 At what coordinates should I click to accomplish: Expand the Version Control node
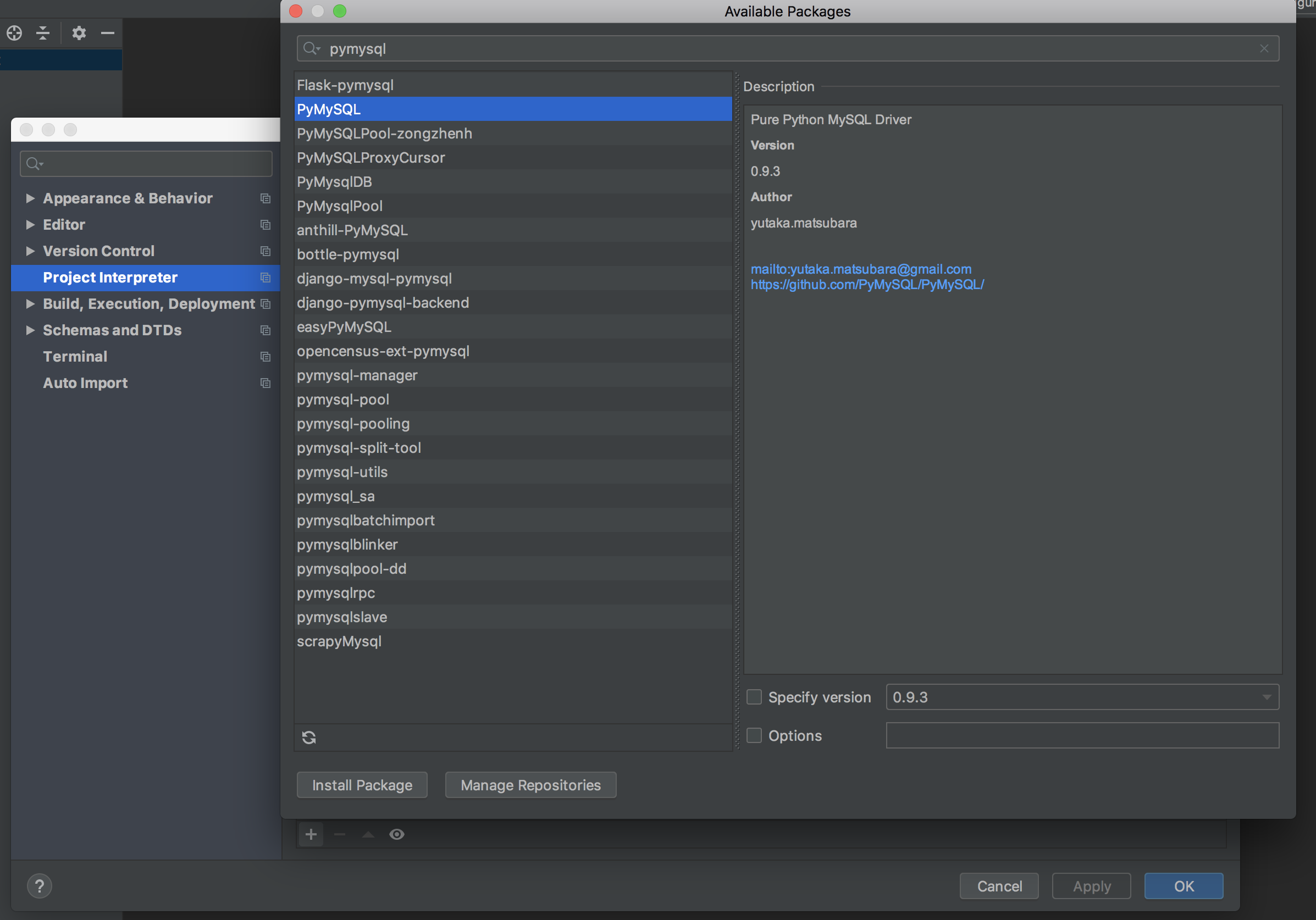click(x=30, y=251)
